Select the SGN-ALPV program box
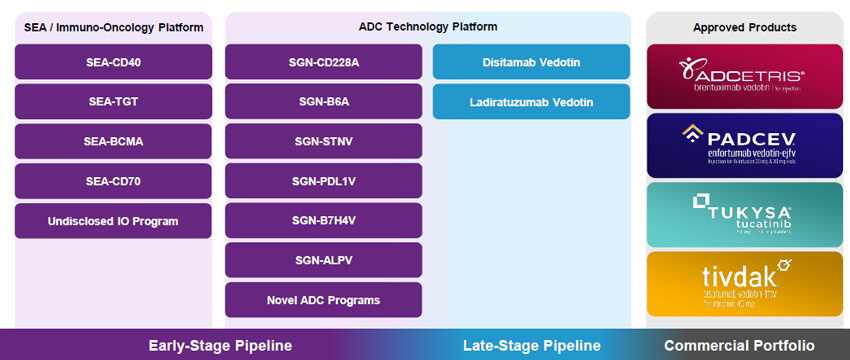The width and height of the screenshot is (850, 360). pos(324,260)
